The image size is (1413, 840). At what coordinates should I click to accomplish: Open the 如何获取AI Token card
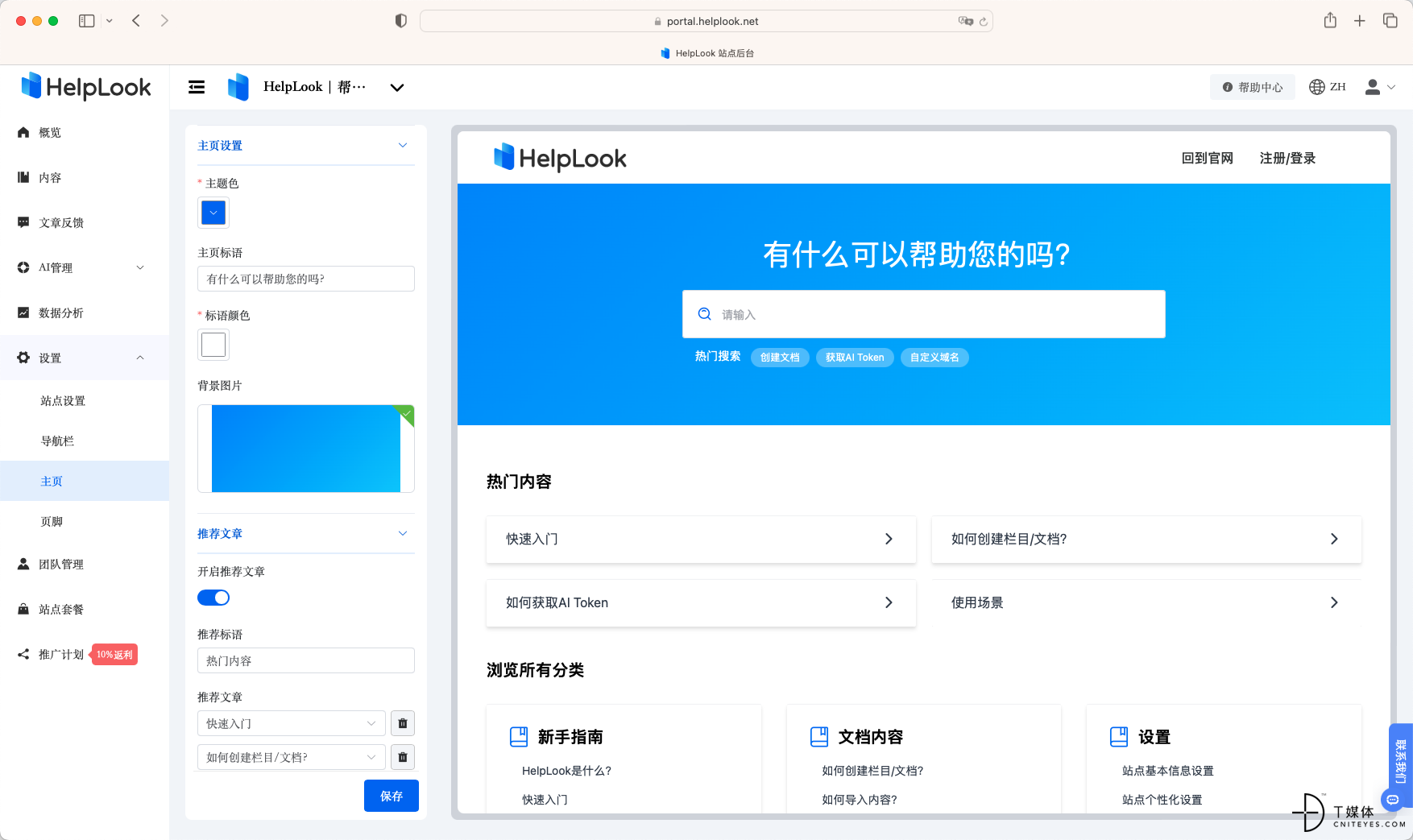pos(701,602)
